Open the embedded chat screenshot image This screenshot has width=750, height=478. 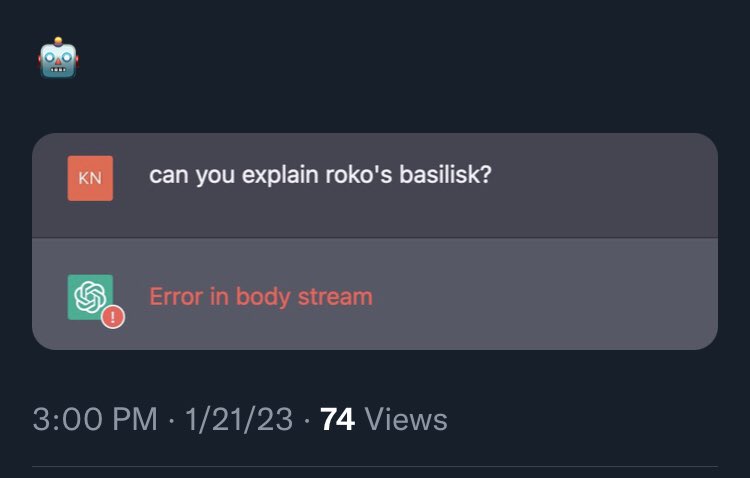375,241
